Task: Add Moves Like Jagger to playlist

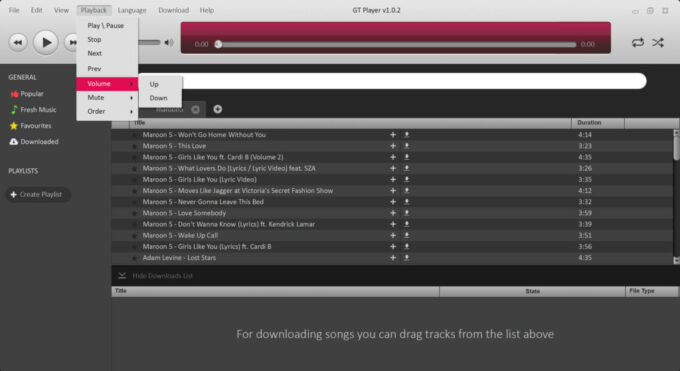Action: (x=393, y=191)
